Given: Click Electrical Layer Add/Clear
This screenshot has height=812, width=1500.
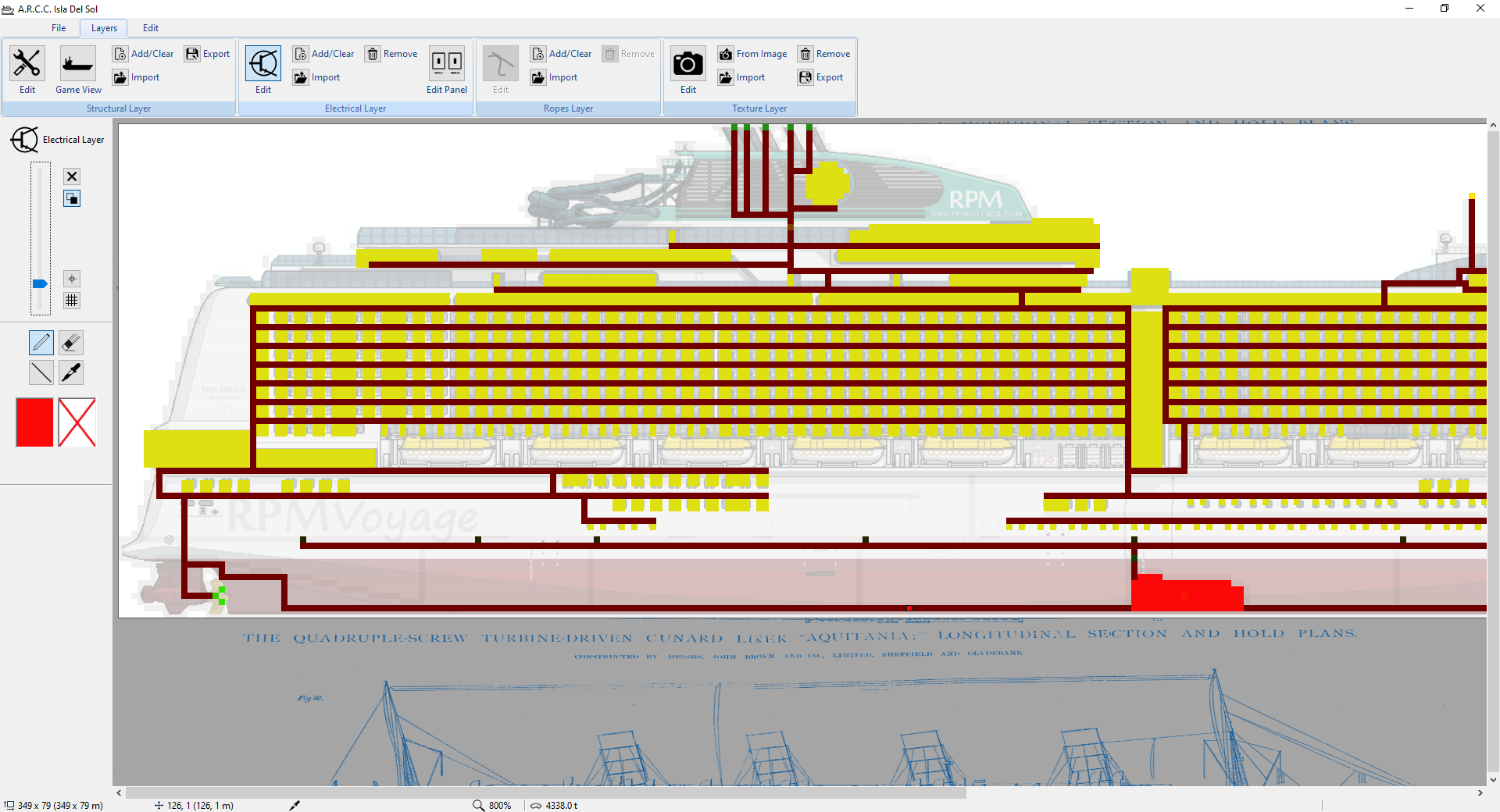Looking at the screenshot, I should click(x=324, y=54).
